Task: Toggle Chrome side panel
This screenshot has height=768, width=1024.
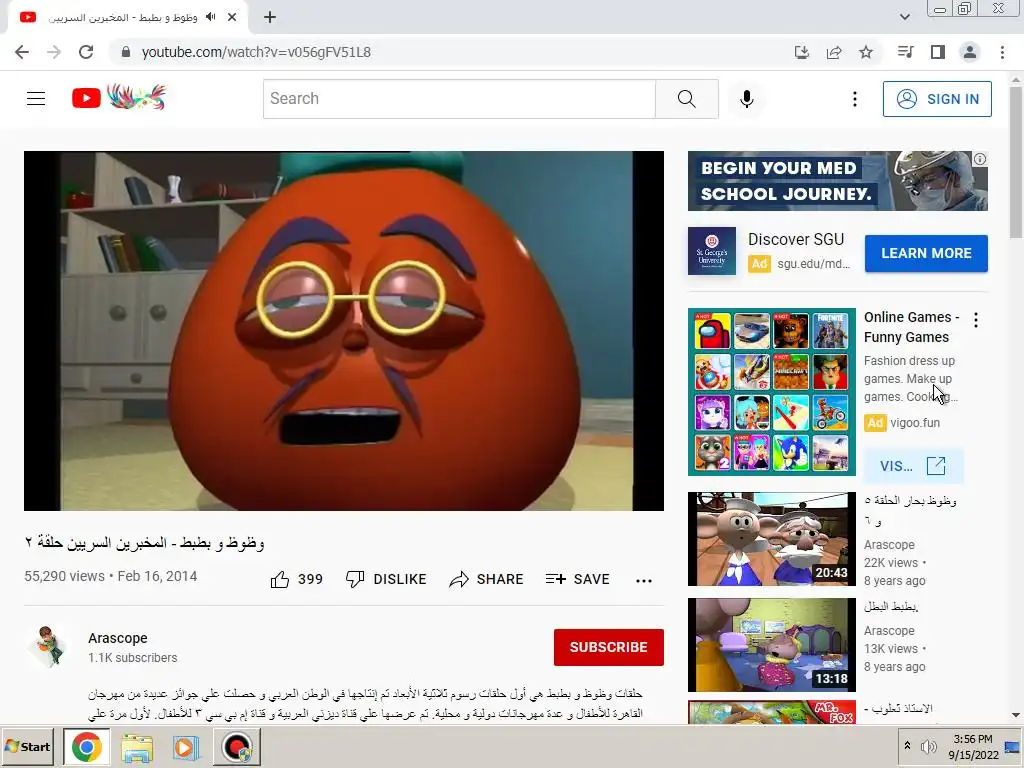Action: coord(938,52)
